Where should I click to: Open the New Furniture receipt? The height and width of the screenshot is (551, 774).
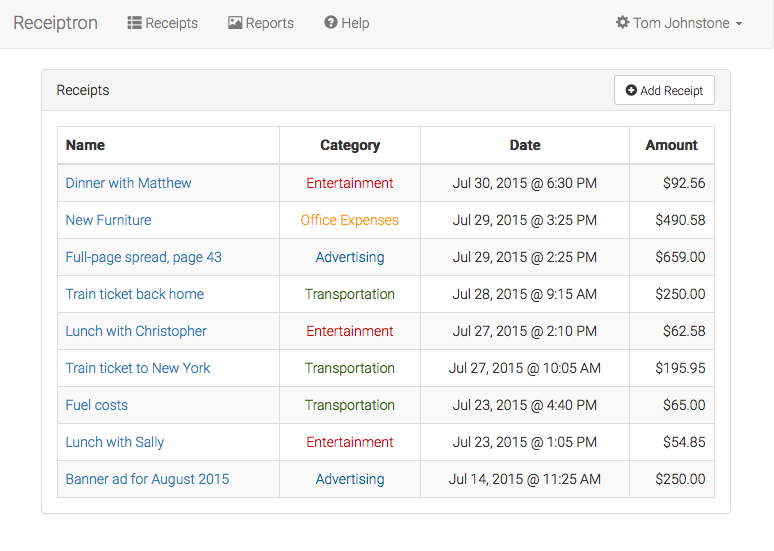[108, 220]
